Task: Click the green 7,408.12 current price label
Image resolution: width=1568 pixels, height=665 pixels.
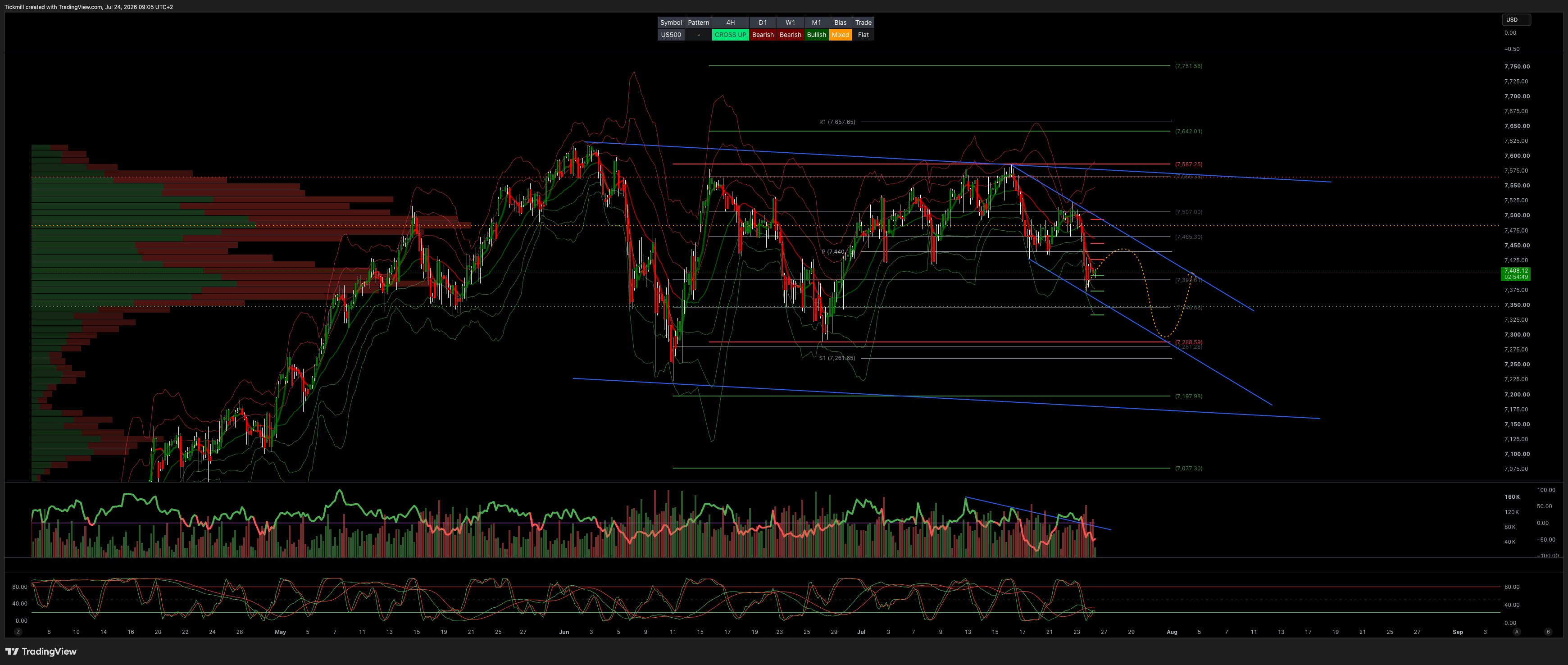Action: pos(1515,273)
